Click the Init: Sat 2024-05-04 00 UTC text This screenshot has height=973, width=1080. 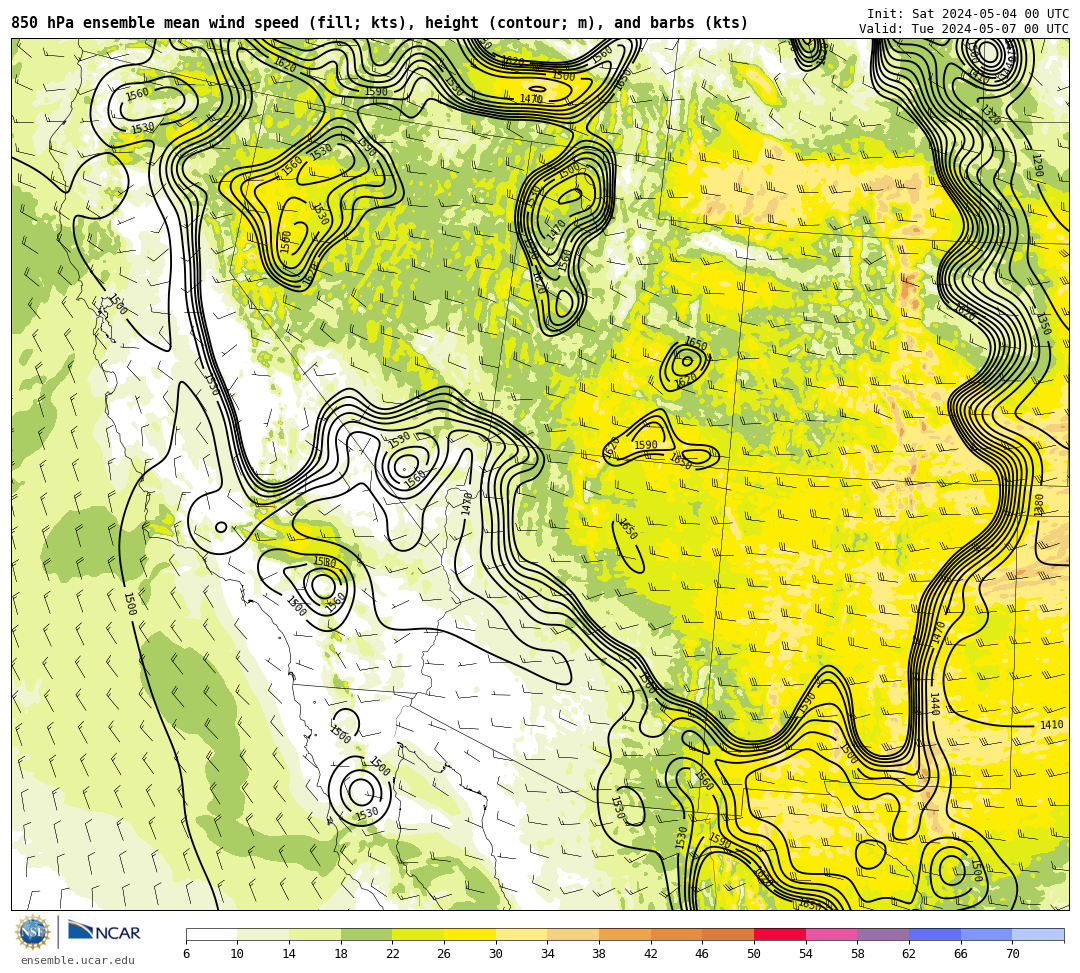(968, 14)
